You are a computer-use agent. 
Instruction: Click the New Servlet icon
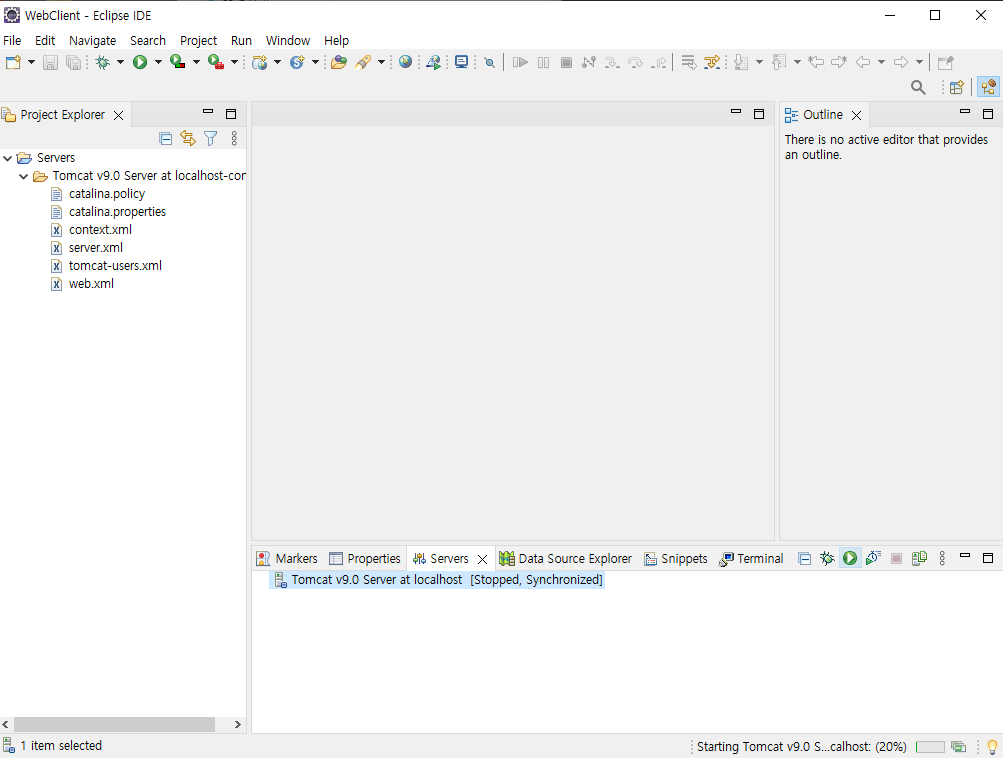297,62
